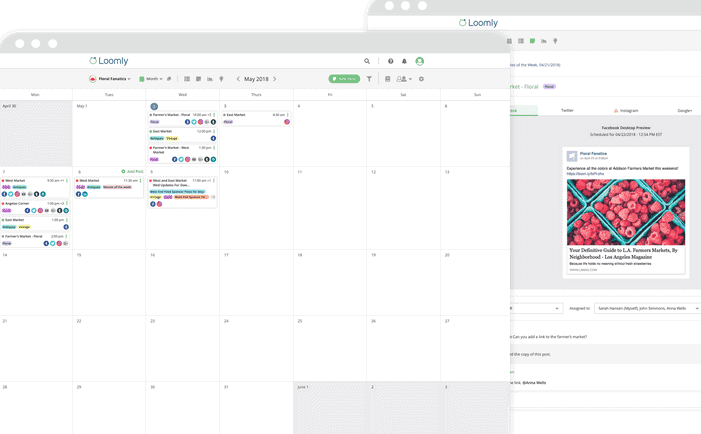Open the partly hidden dropdown left of Assigned to
The width and height of the screenshot is (701, 434).
pos(536,308)
